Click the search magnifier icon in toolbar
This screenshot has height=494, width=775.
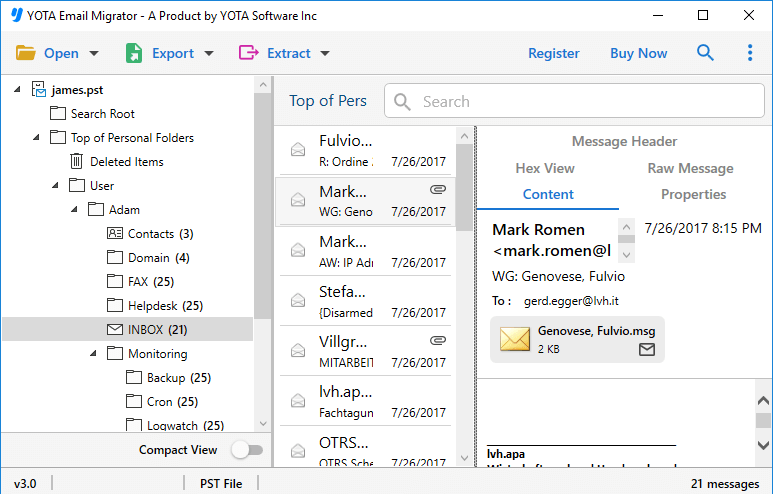click(706, 53)
